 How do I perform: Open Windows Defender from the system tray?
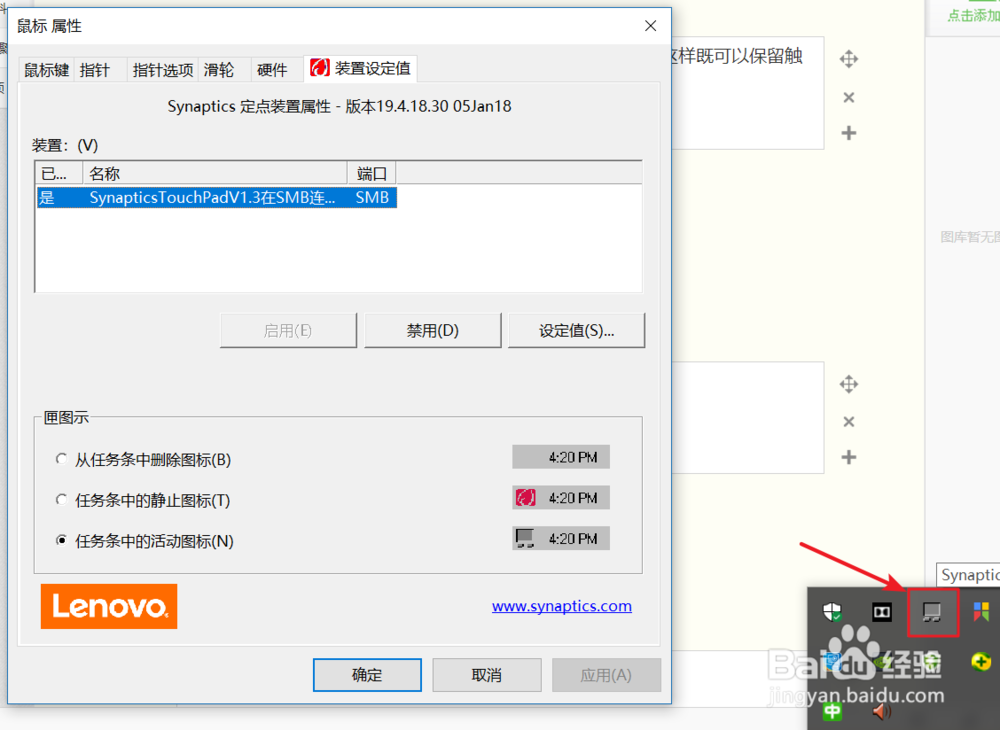pos(833,611)
